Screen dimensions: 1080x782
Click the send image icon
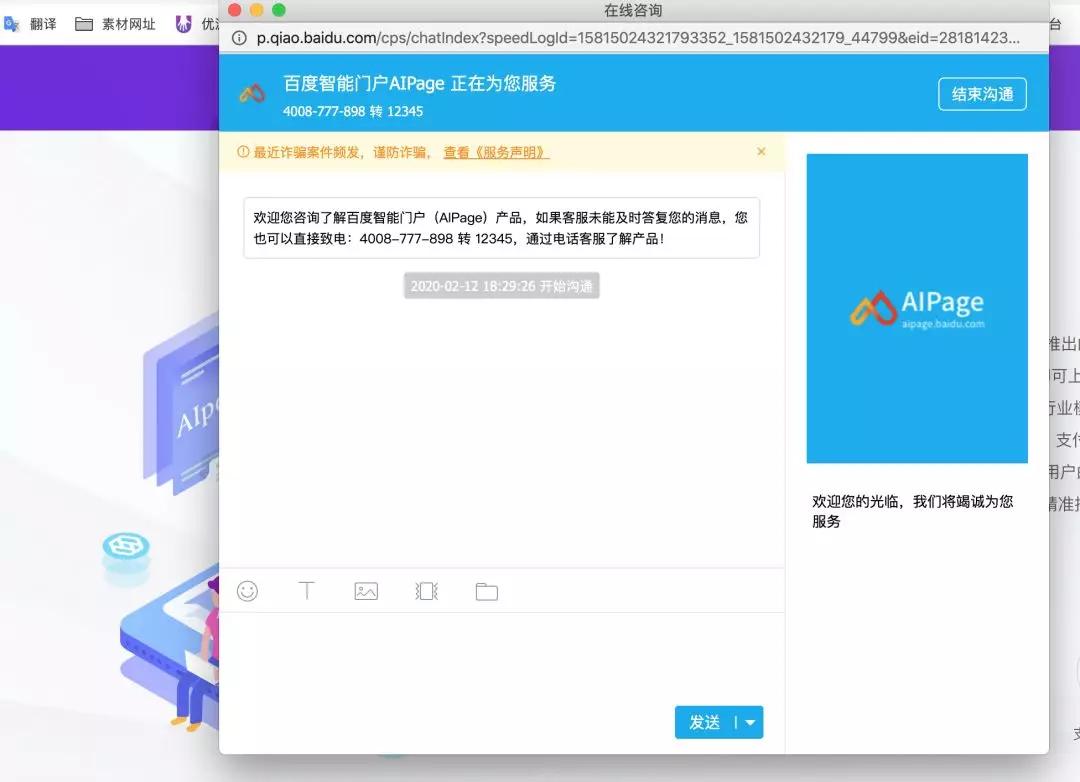point(366,591)
